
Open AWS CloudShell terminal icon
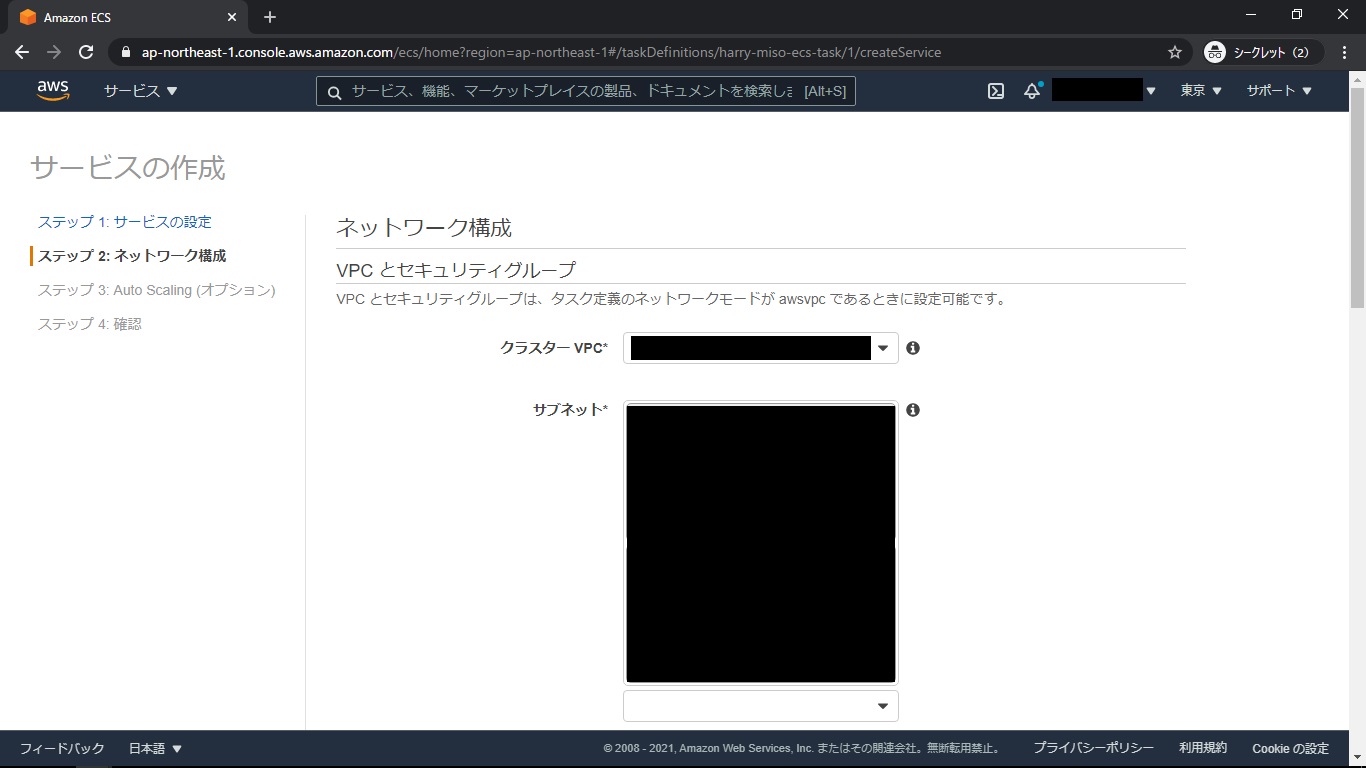tap(996, 91)
